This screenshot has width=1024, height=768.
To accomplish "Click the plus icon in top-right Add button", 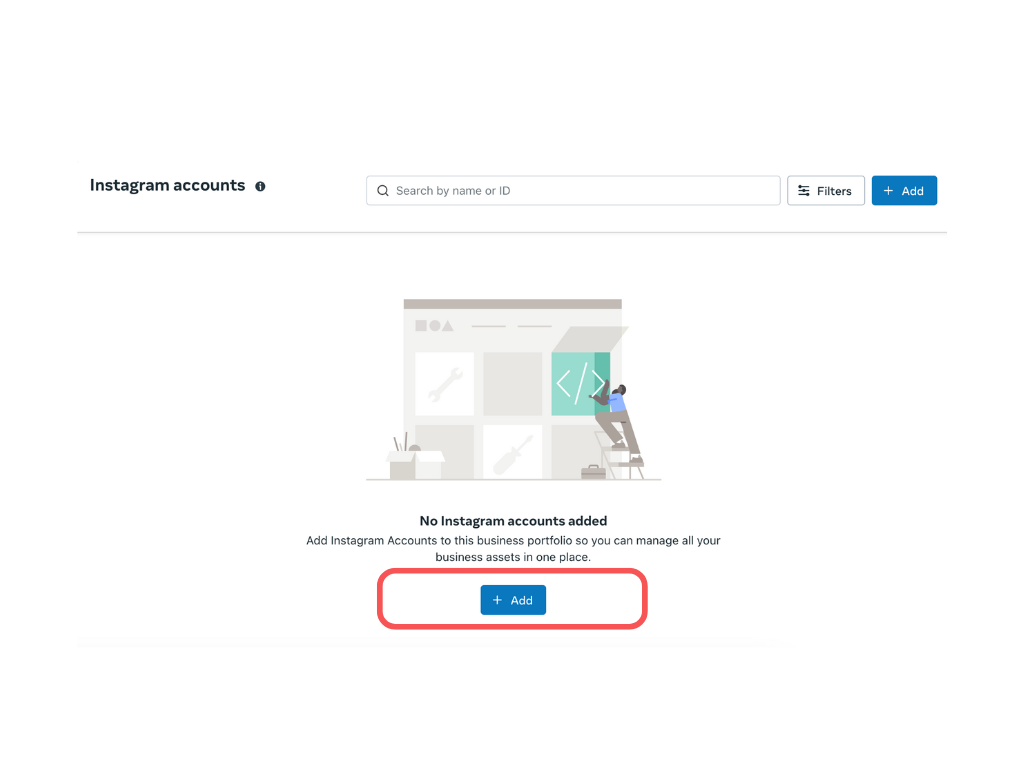I will pos(888,191).
